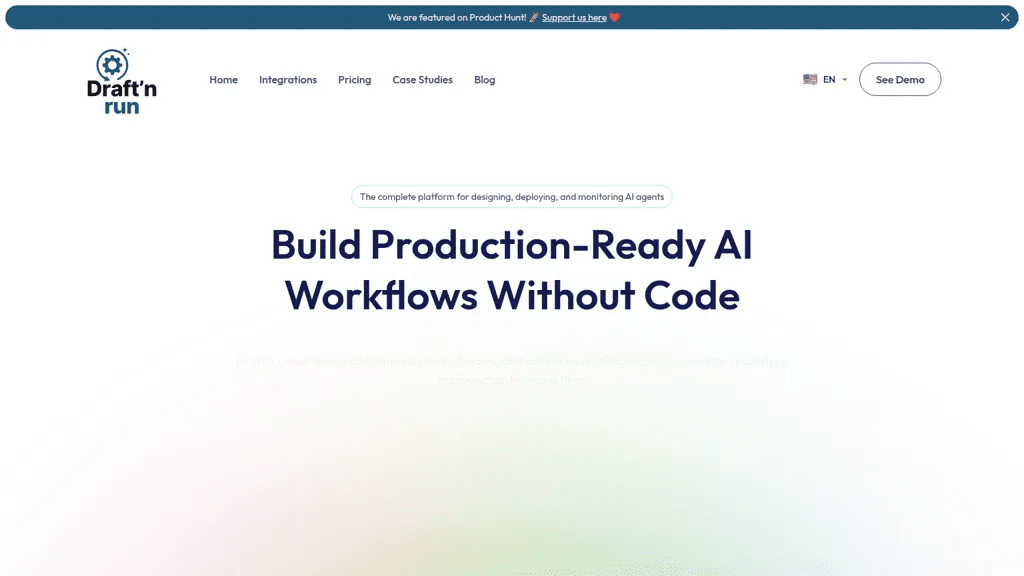Viewport: 1024px width, 576px height.
Task: Navigate to Pricing
Action: tap(355, 80)
